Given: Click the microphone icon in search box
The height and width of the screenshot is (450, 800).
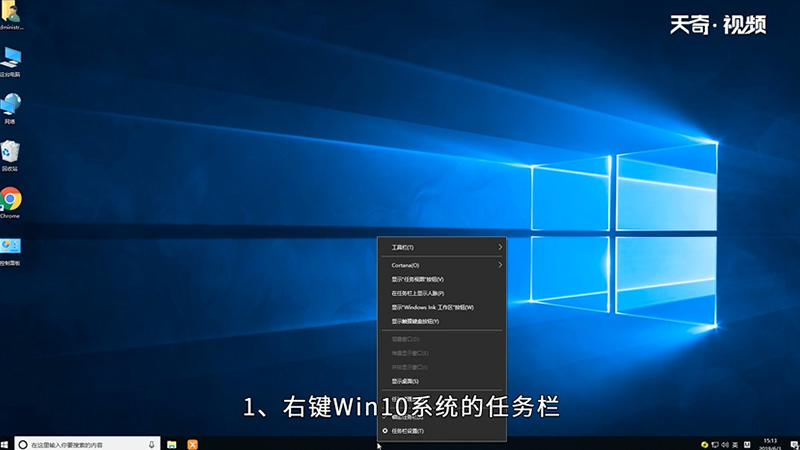Looking at the screenshot, I should click(152, 445).
